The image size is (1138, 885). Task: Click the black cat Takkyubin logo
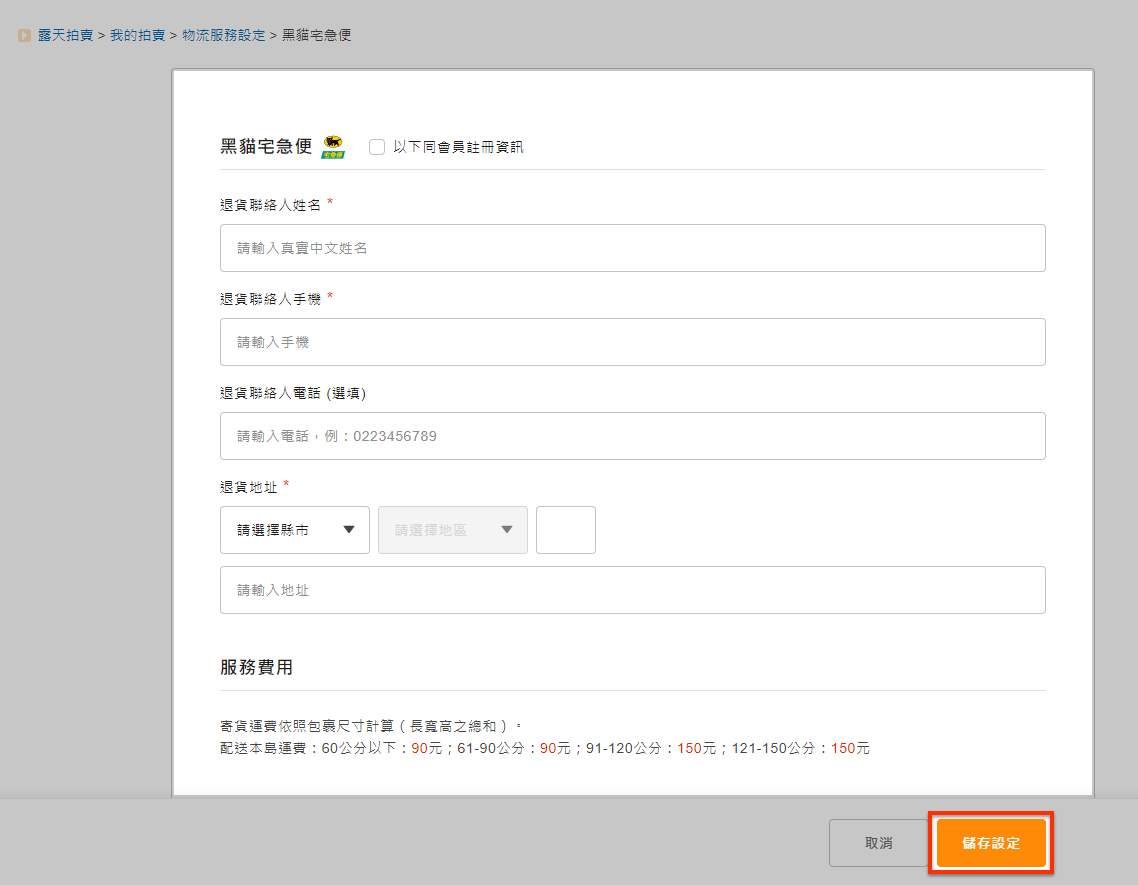point(332,147)
